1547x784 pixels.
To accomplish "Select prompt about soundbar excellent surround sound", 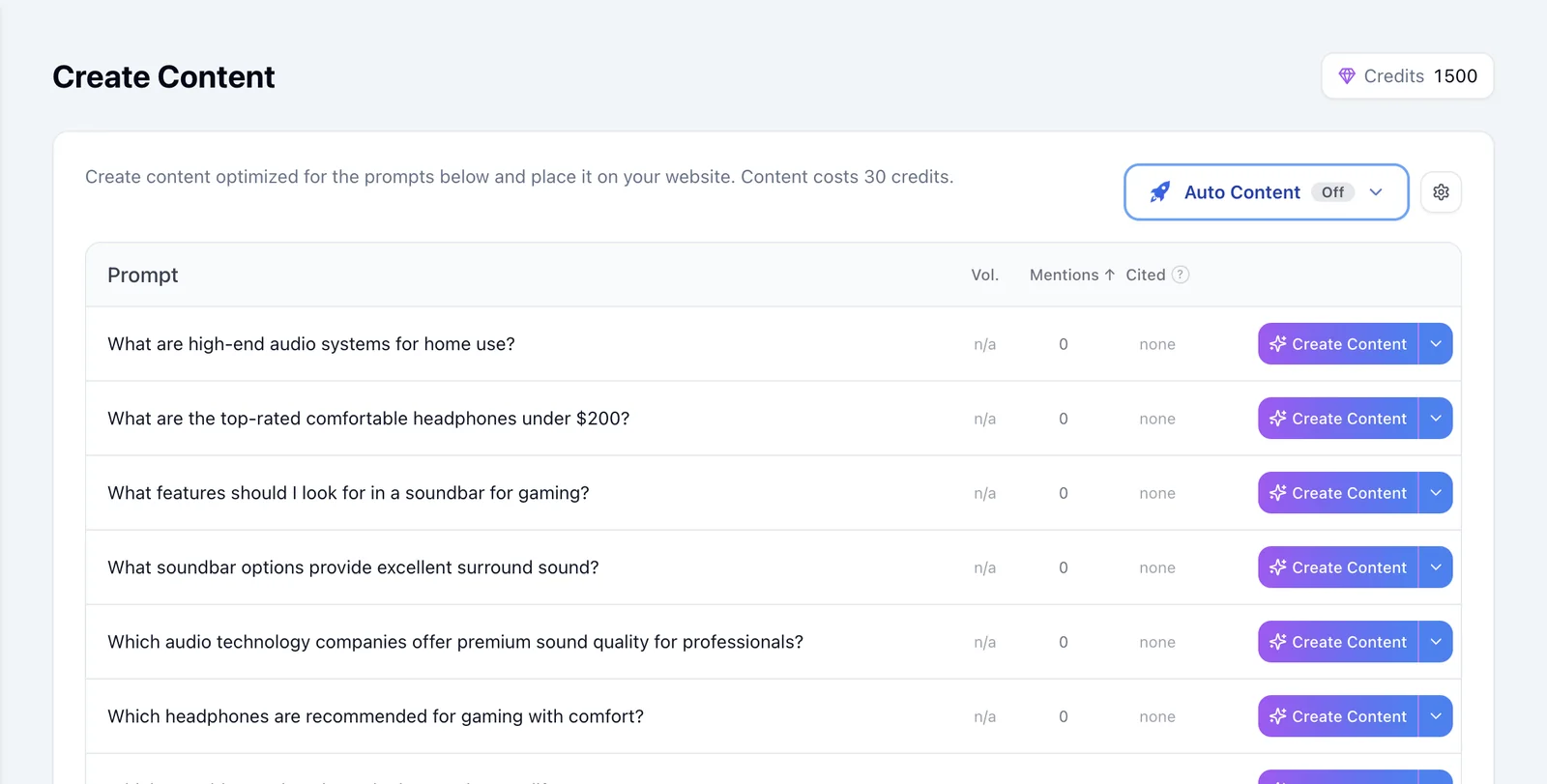I will (x=353, y=567).
